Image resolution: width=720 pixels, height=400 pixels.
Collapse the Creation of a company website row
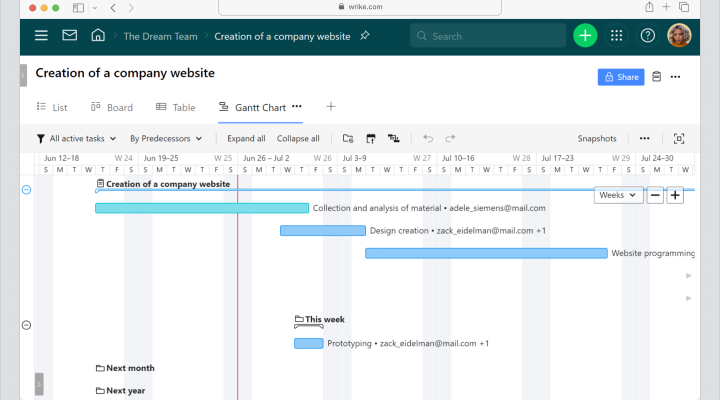pyautogui.click(x=26, y=189)
